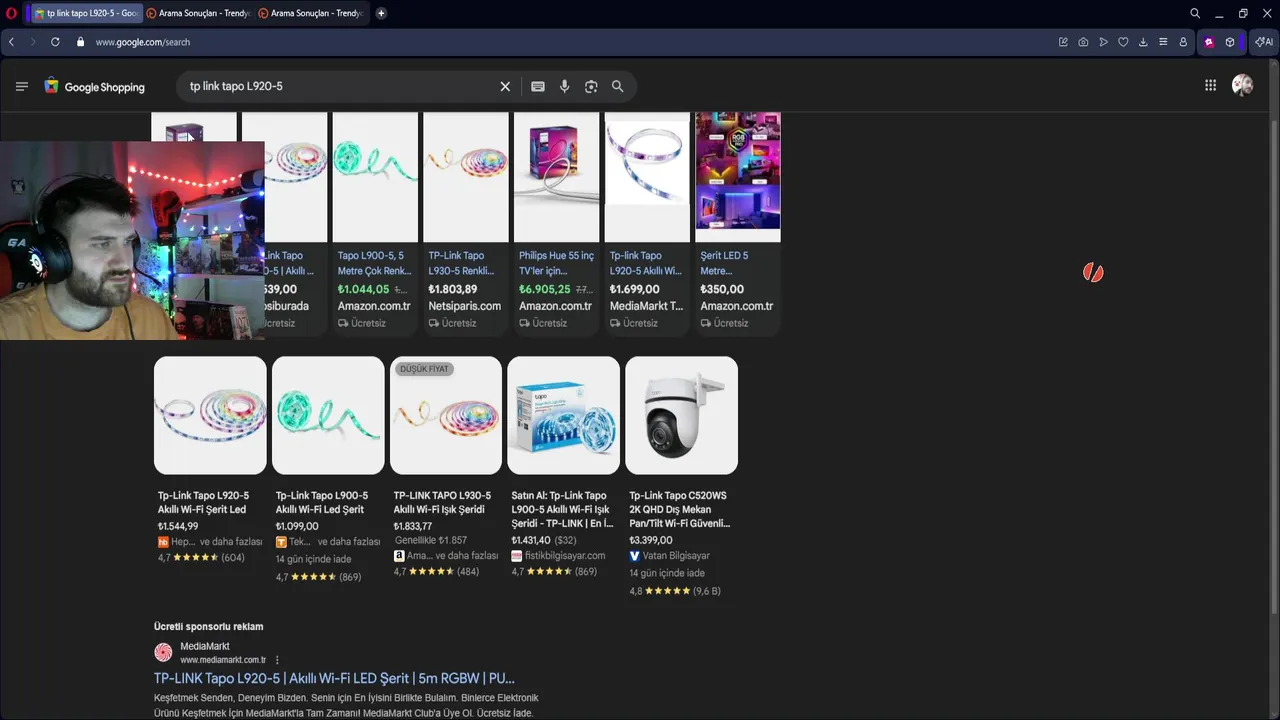Open the Satın Al: Tp-Link Tapo L900-5 title
Screen dimensions: 1280x720
pyautogui.click(x=562, y=509)
